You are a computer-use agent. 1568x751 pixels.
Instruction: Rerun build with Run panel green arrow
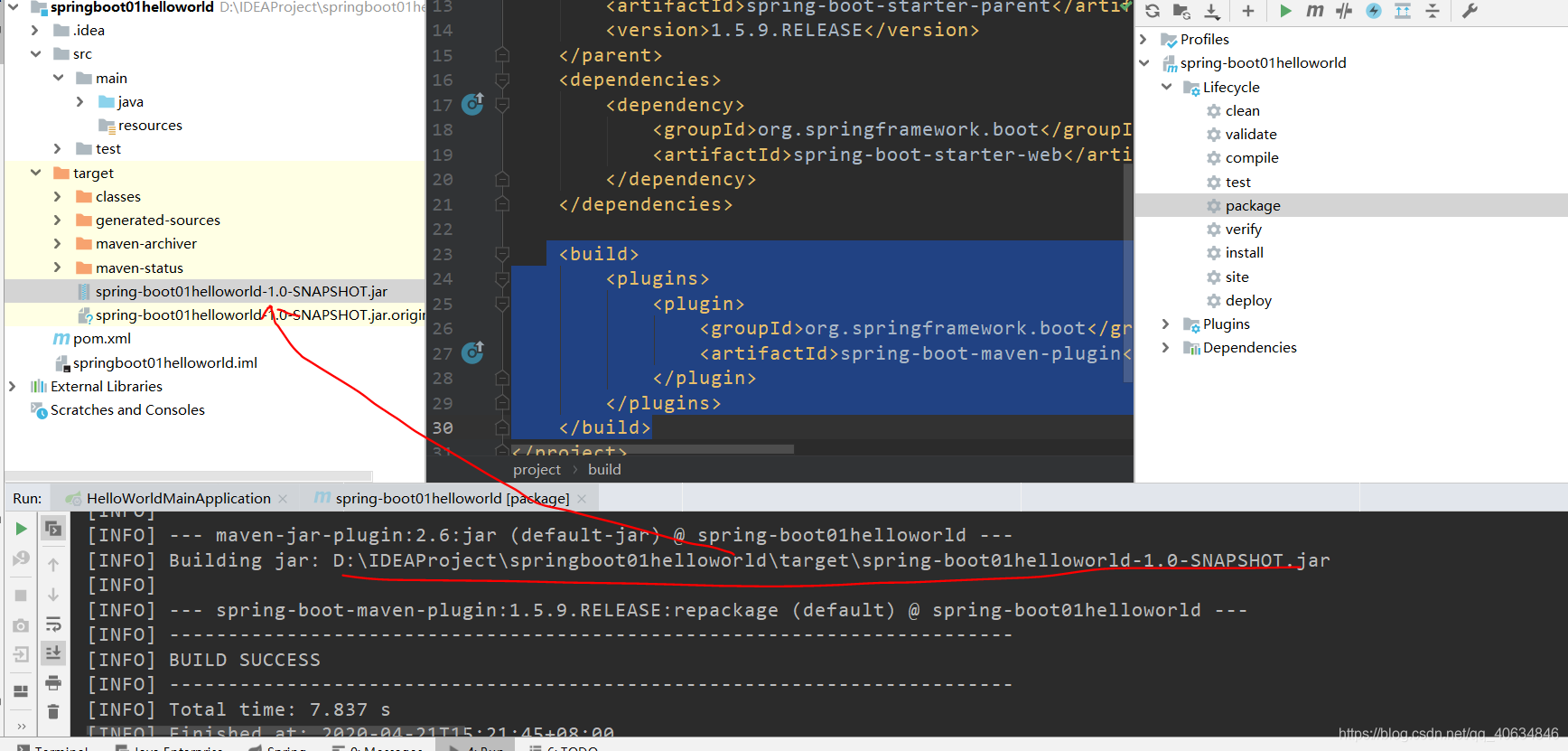click(22, 529)
